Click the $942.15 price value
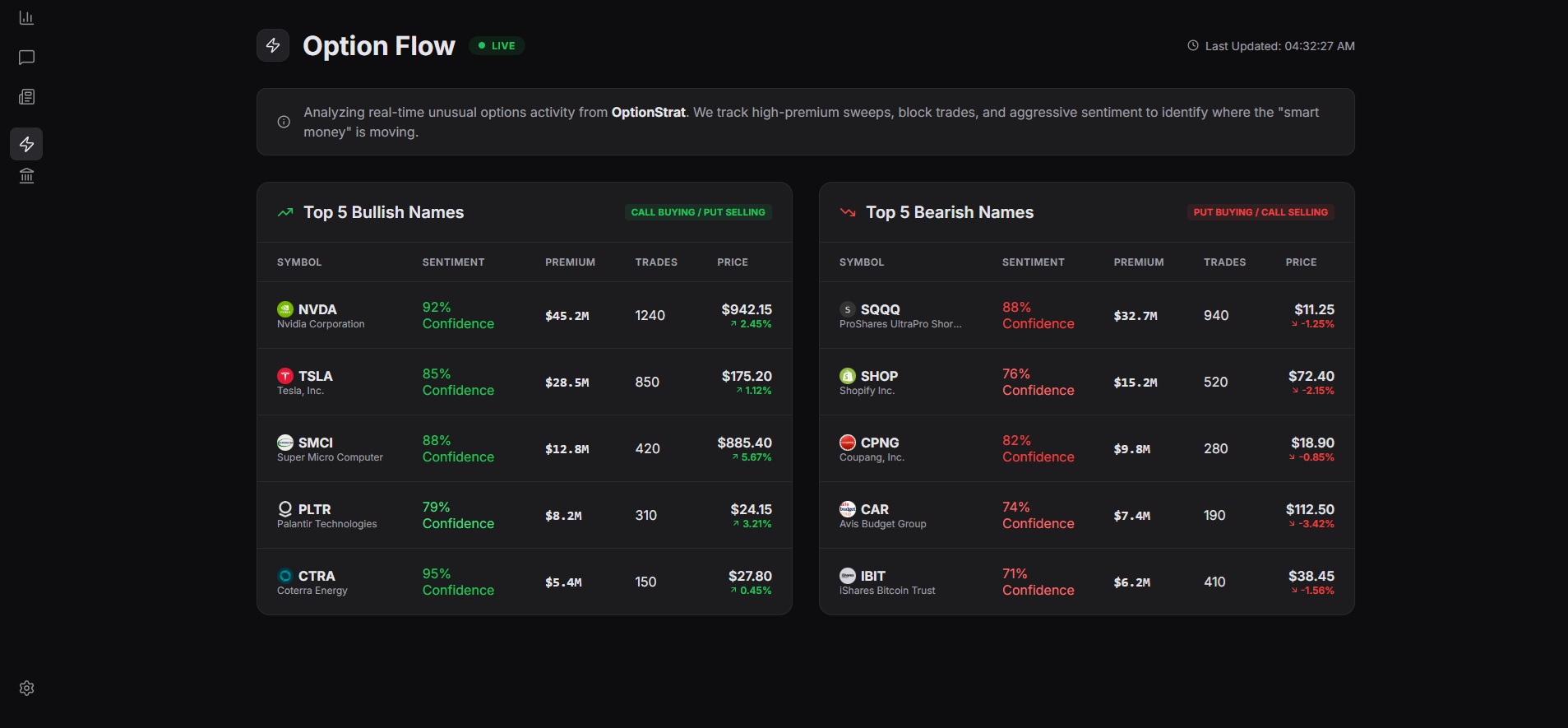The height and width of the screenshot is (728, 1568). 747,309
